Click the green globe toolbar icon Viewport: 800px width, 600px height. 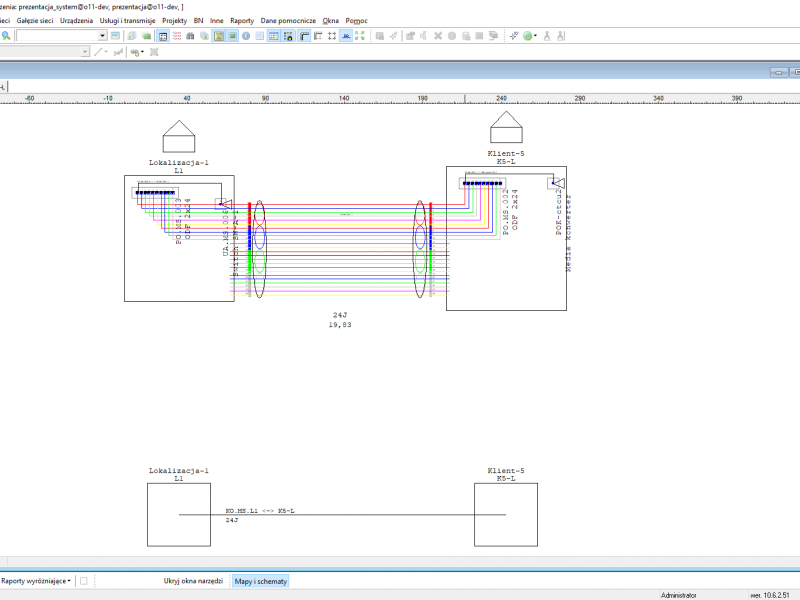click(528, 36)
